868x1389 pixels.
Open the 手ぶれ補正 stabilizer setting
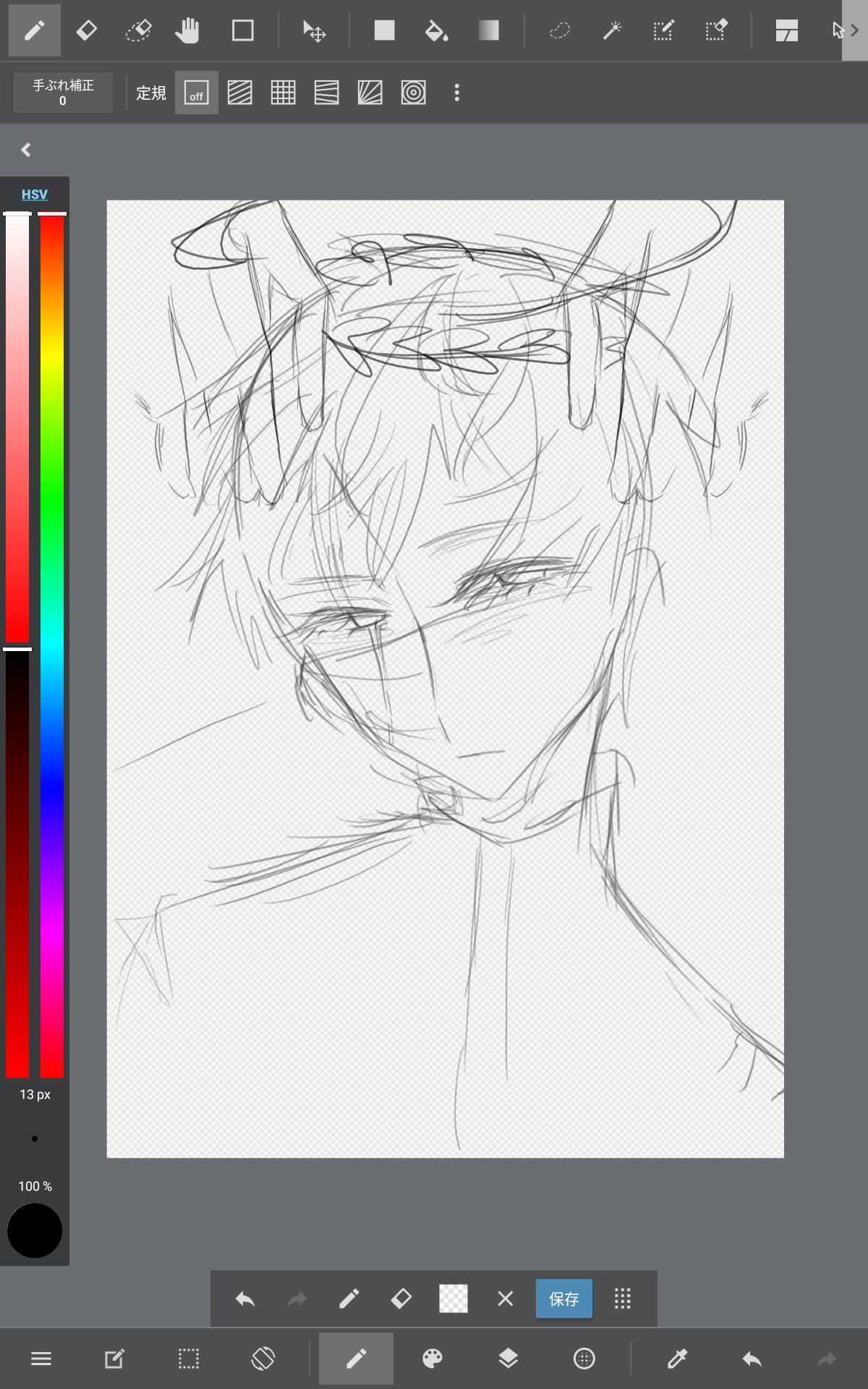tap(63, 93)
